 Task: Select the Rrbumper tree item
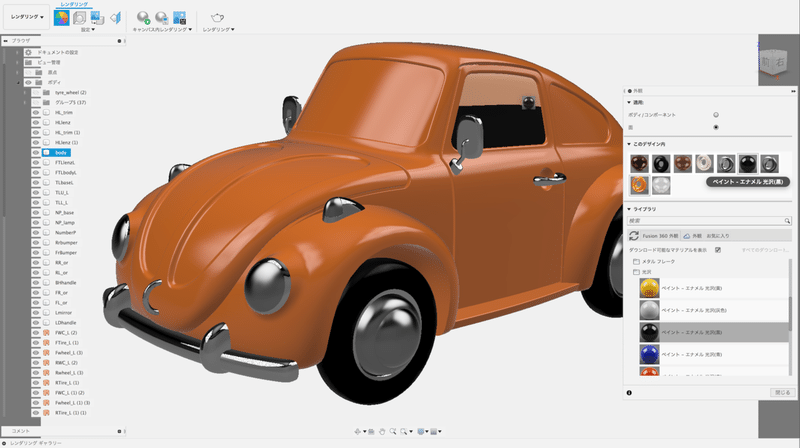(66, 243)
